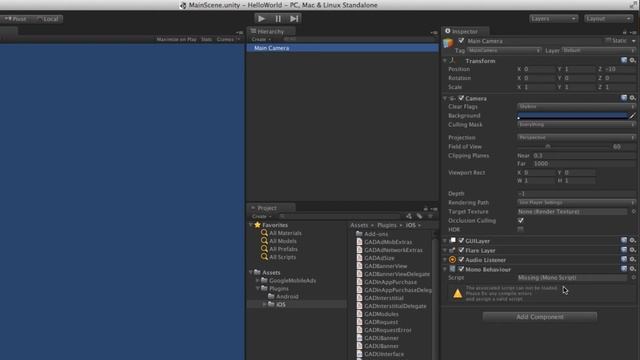Open the Mono Behaviour help icon
The height and width of the screenshot is (360, 640).
click(x=624, y=269)
